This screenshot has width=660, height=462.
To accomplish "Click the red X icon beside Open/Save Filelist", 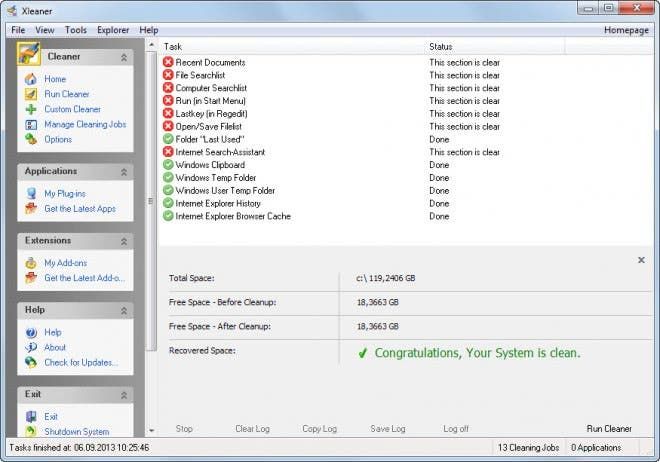I will (168, 126).
